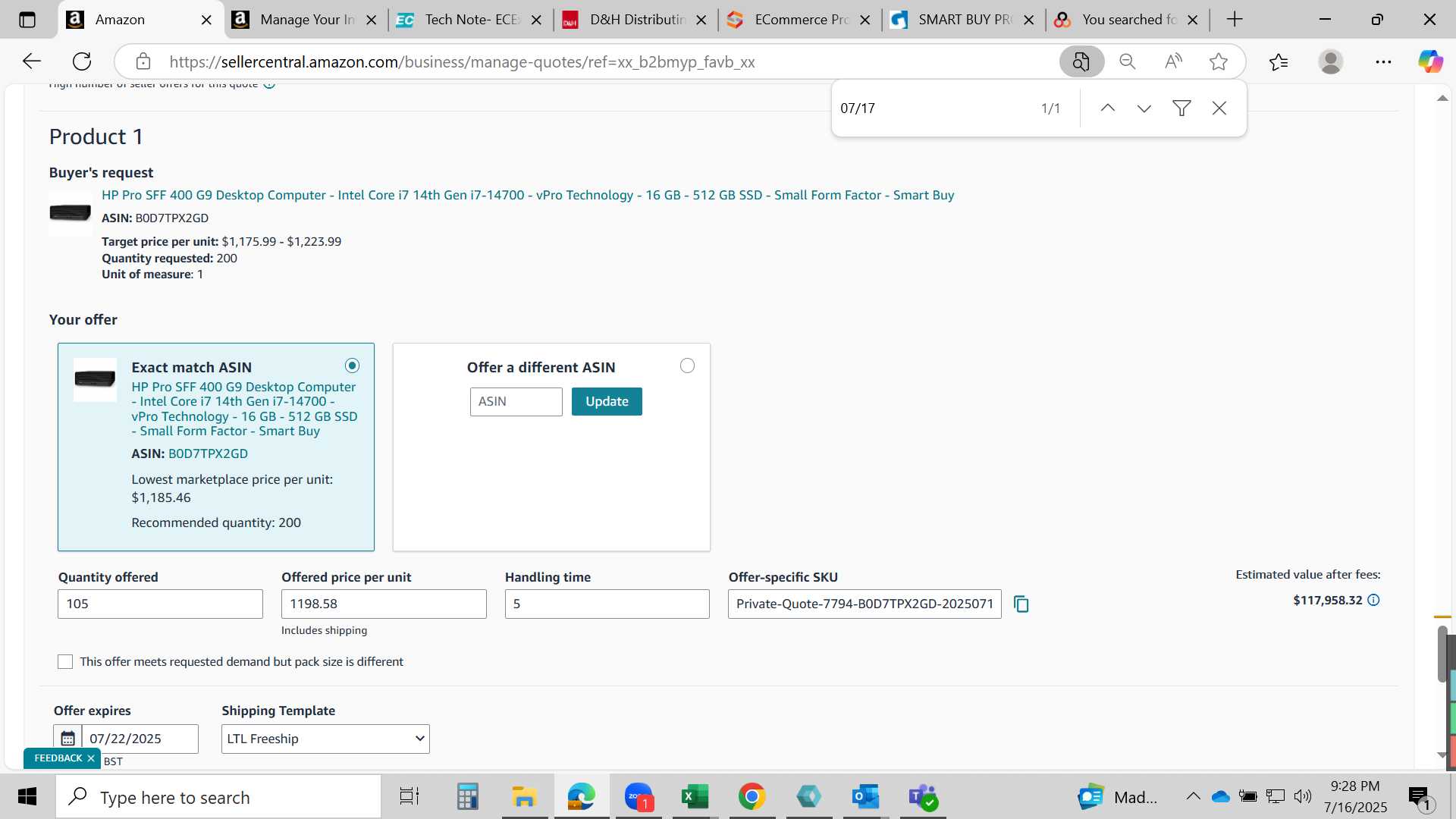Close the find-on-page bar

tap(1219, 108)
